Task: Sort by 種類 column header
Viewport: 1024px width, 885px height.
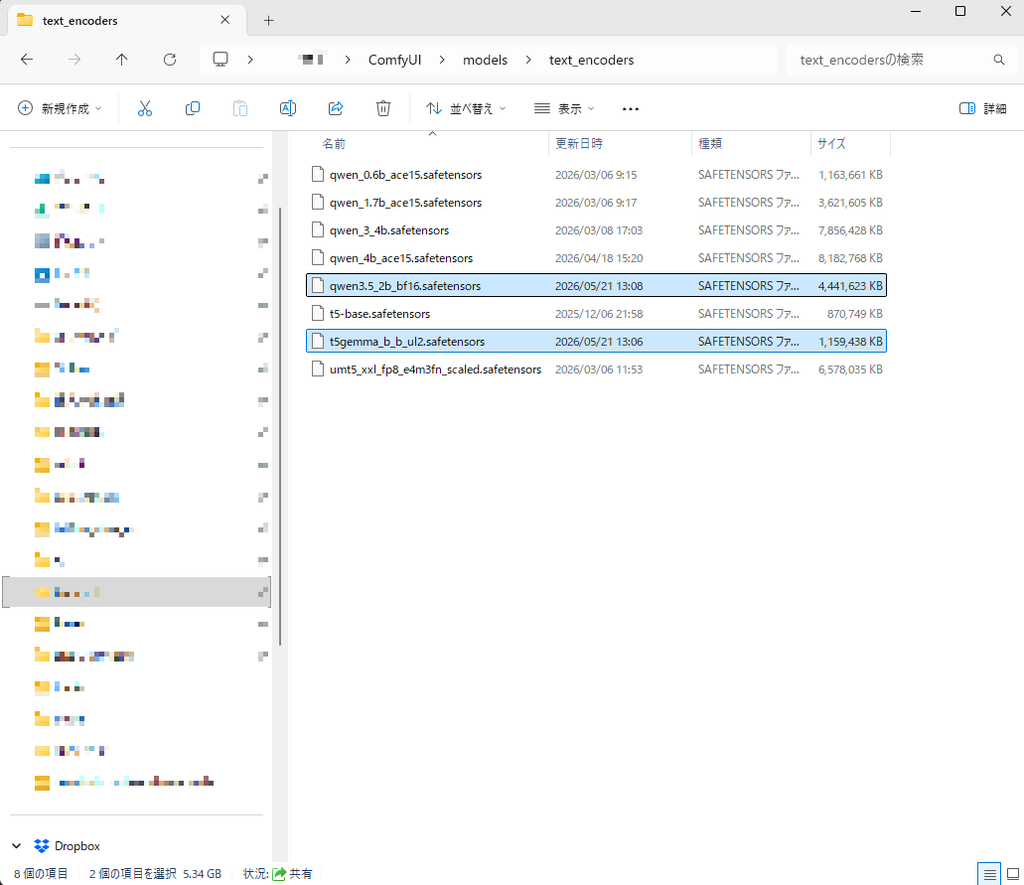Action: click(711, 144)
